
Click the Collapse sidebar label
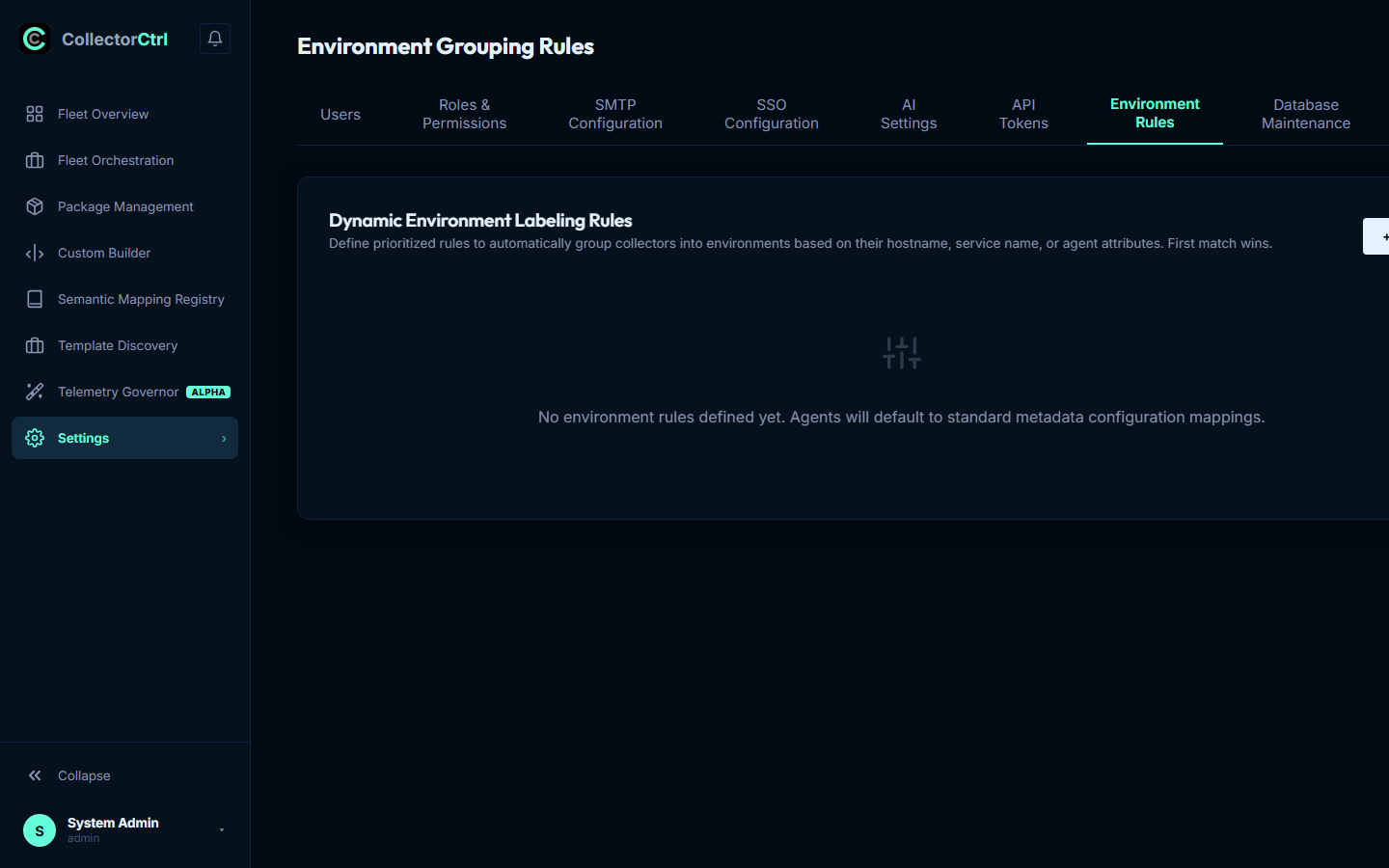pos(84,775)
